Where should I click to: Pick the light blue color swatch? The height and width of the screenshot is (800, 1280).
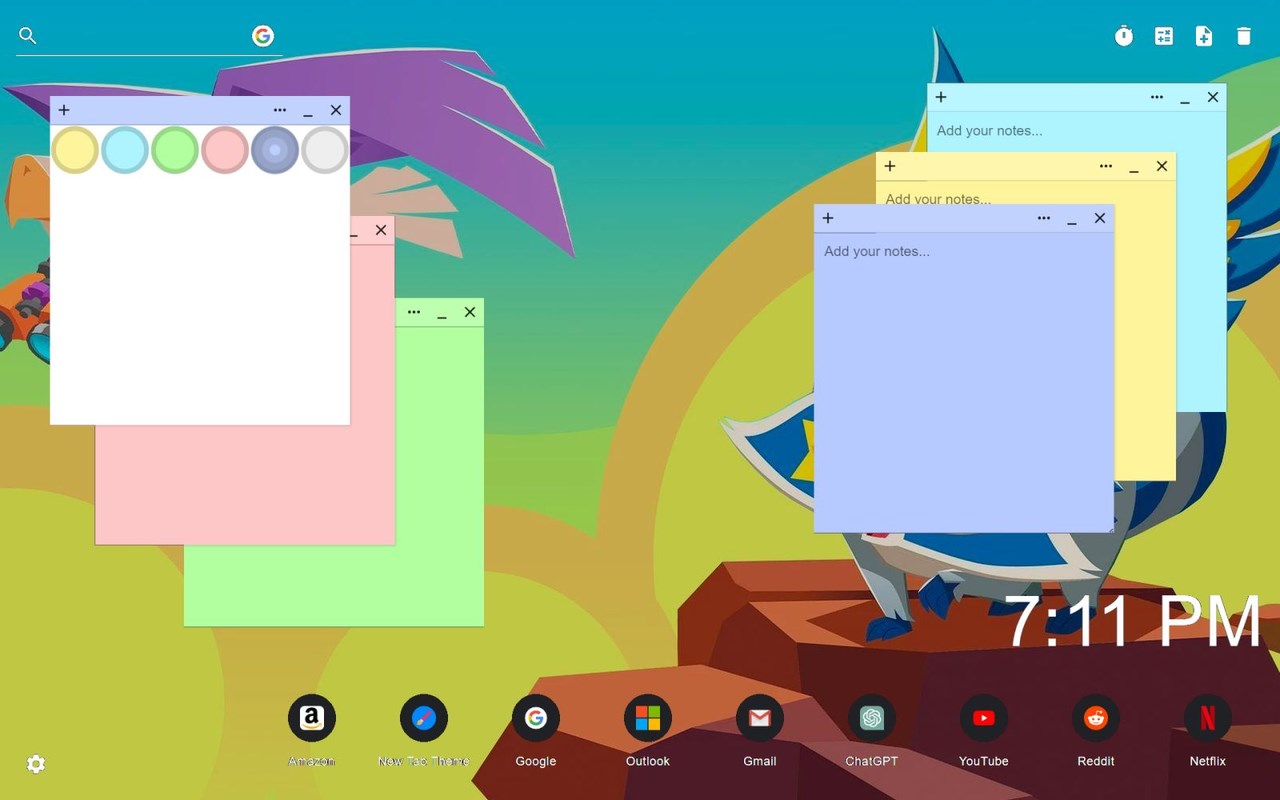click(x=125, y=150)
